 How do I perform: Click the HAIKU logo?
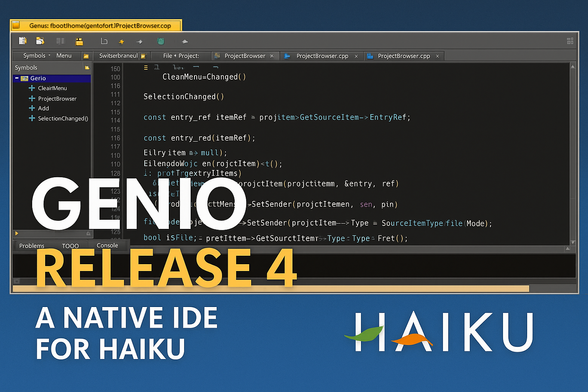tap(439, 332)
